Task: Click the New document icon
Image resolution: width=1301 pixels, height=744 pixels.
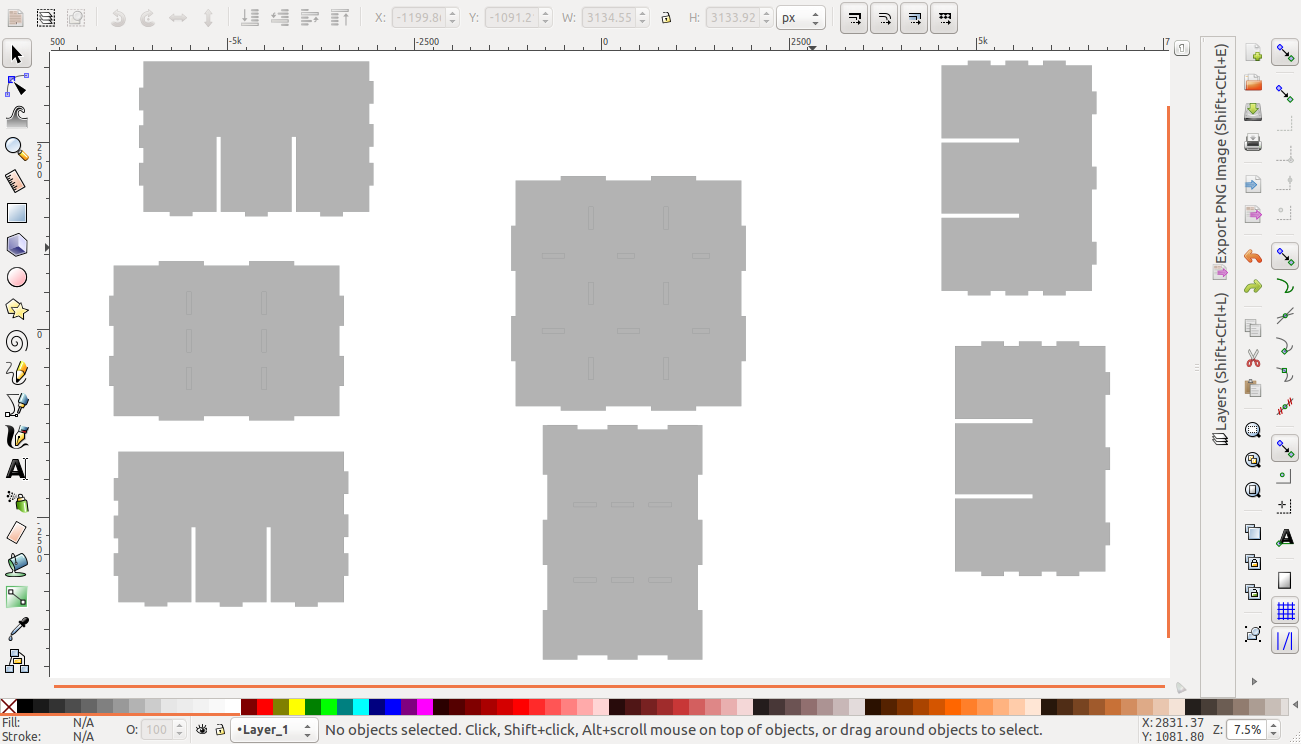Action: pos(1253,53)
